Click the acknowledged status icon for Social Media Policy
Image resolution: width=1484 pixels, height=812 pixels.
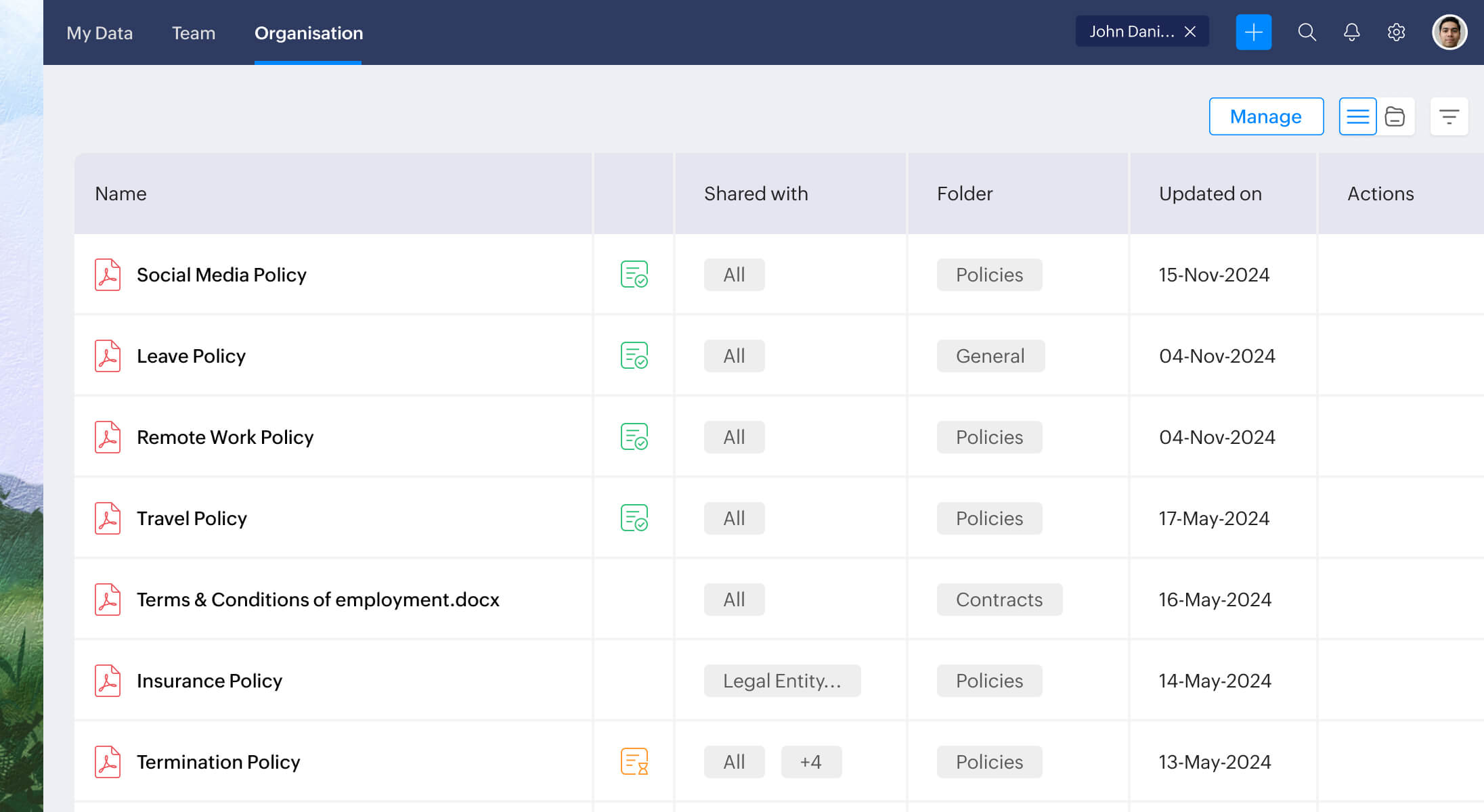[x=634, y=274]
